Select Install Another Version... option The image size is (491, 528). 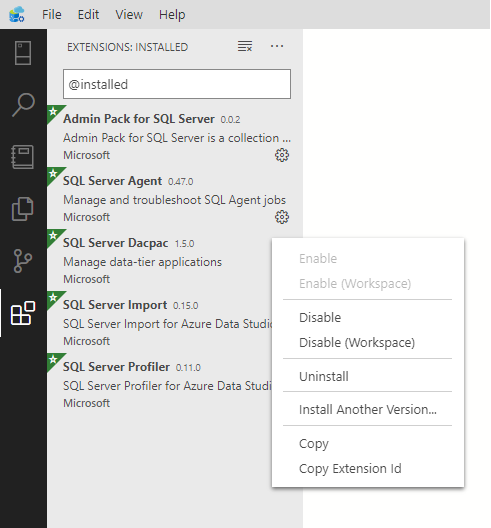tap(368, 409)
